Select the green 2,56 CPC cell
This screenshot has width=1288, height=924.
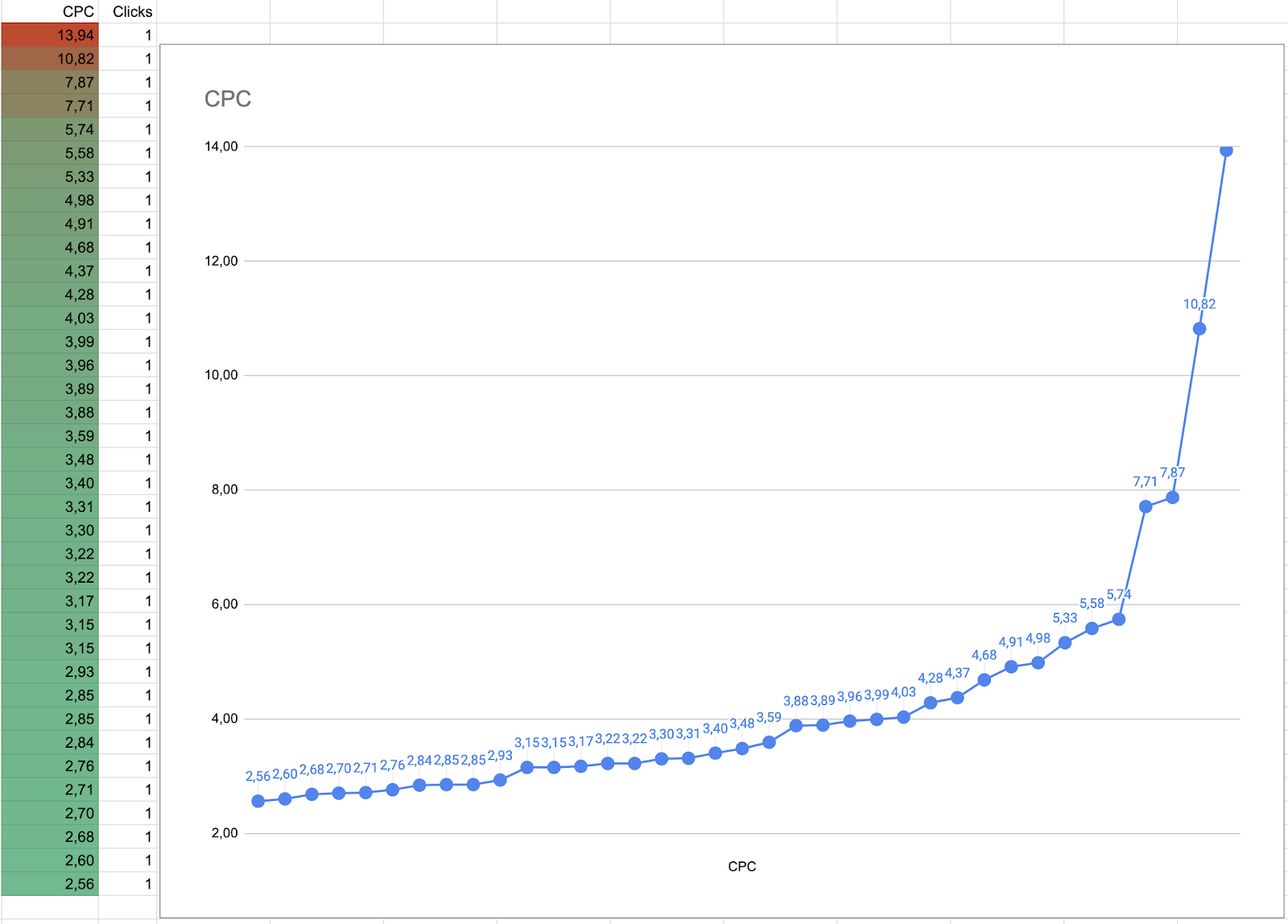(x=50, y=884)
